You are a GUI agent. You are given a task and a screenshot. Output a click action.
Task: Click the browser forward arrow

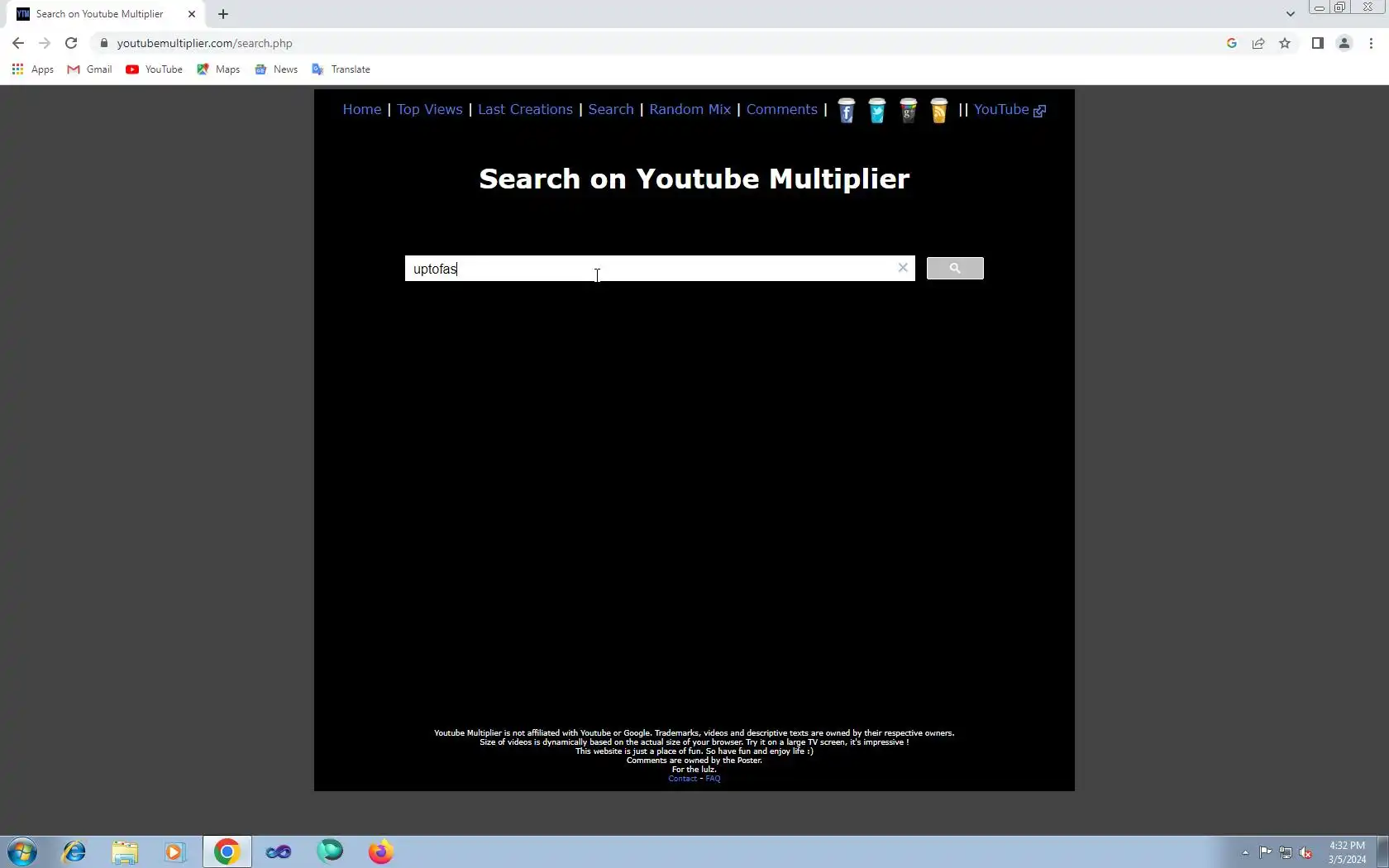45,43
